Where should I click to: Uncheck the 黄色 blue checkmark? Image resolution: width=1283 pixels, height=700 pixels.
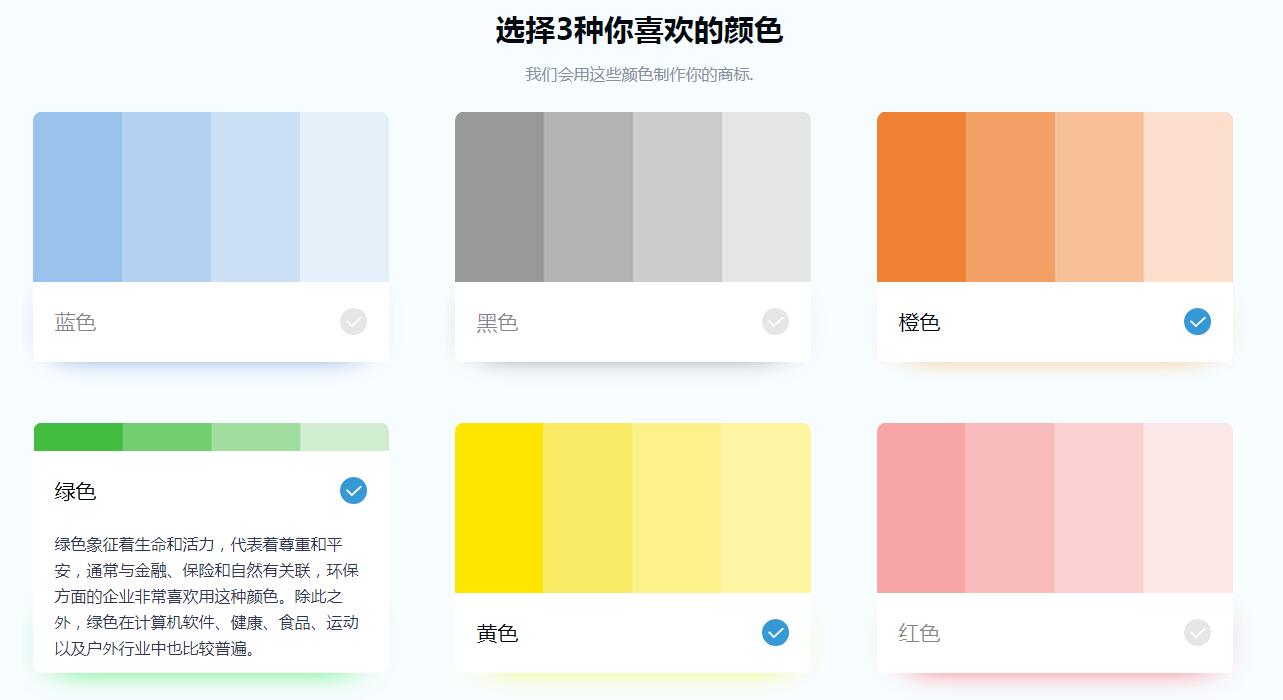tap(775, 633)
